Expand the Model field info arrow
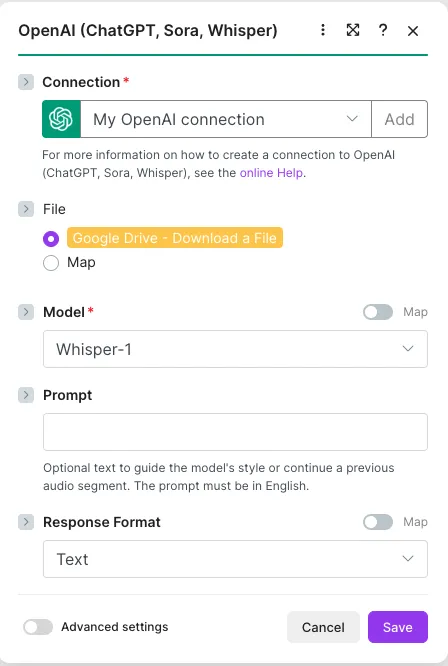Viewport: 448px width, 666px height. 26,312
